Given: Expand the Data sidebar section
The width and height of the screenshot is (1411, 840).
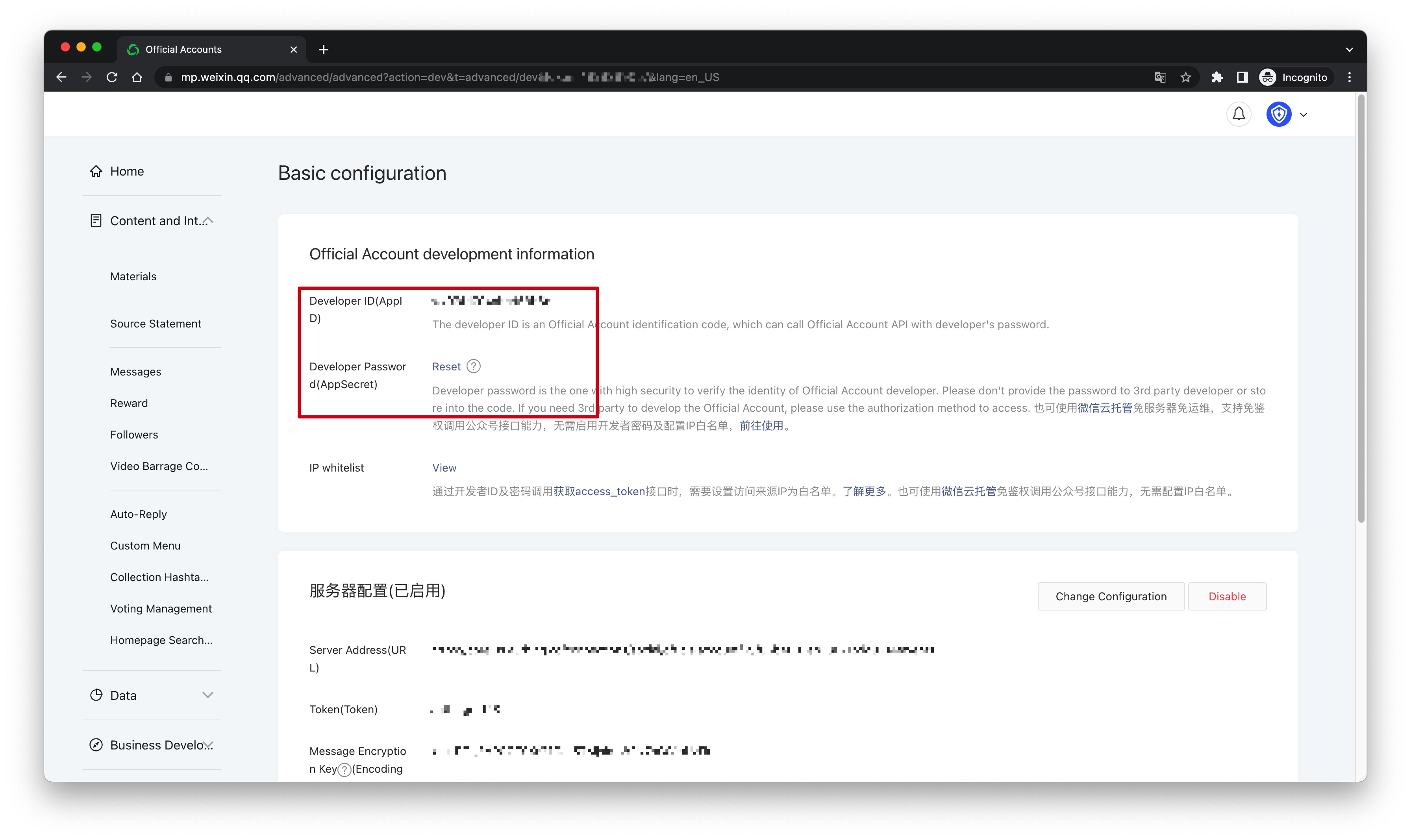Looking at the screenshot, I should pyautogui.click(x=208, y=695).
